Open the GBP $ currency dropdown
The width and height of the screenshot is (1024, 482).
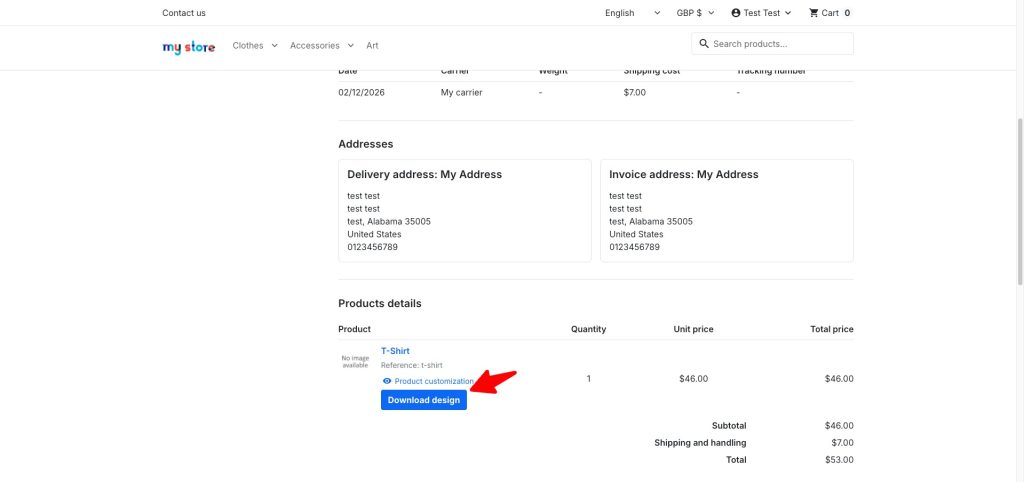[695, 13]
